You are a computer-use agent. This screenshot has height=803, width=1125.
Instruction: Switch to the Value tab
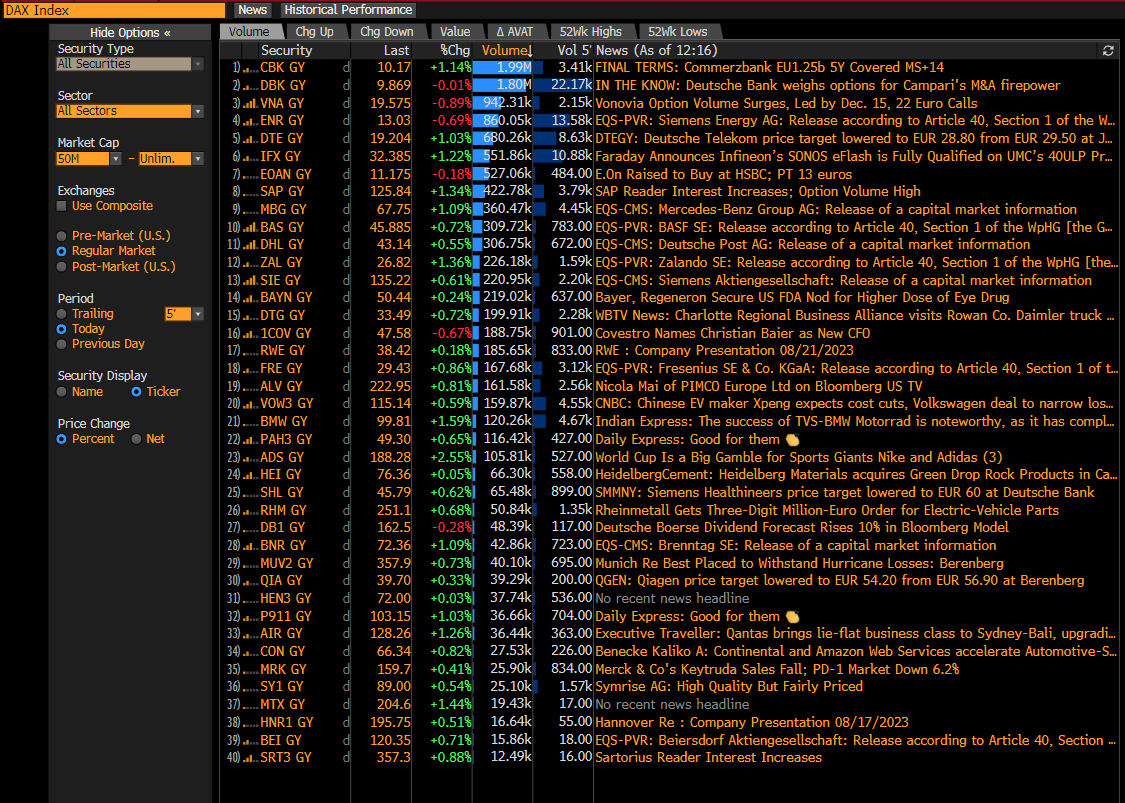pyautogui.click(x=455, y=32)
